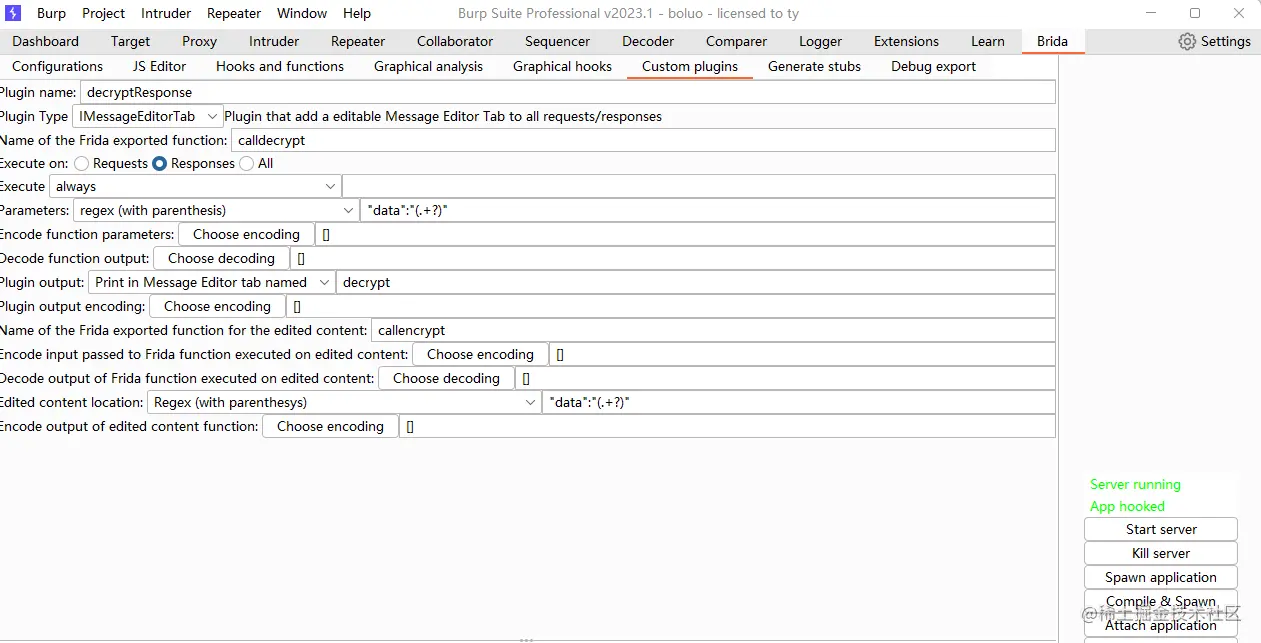Switch to the Extensions tab
This screenshot has width=1261, height=643.
pyautogui.click(x=906, y=41)
